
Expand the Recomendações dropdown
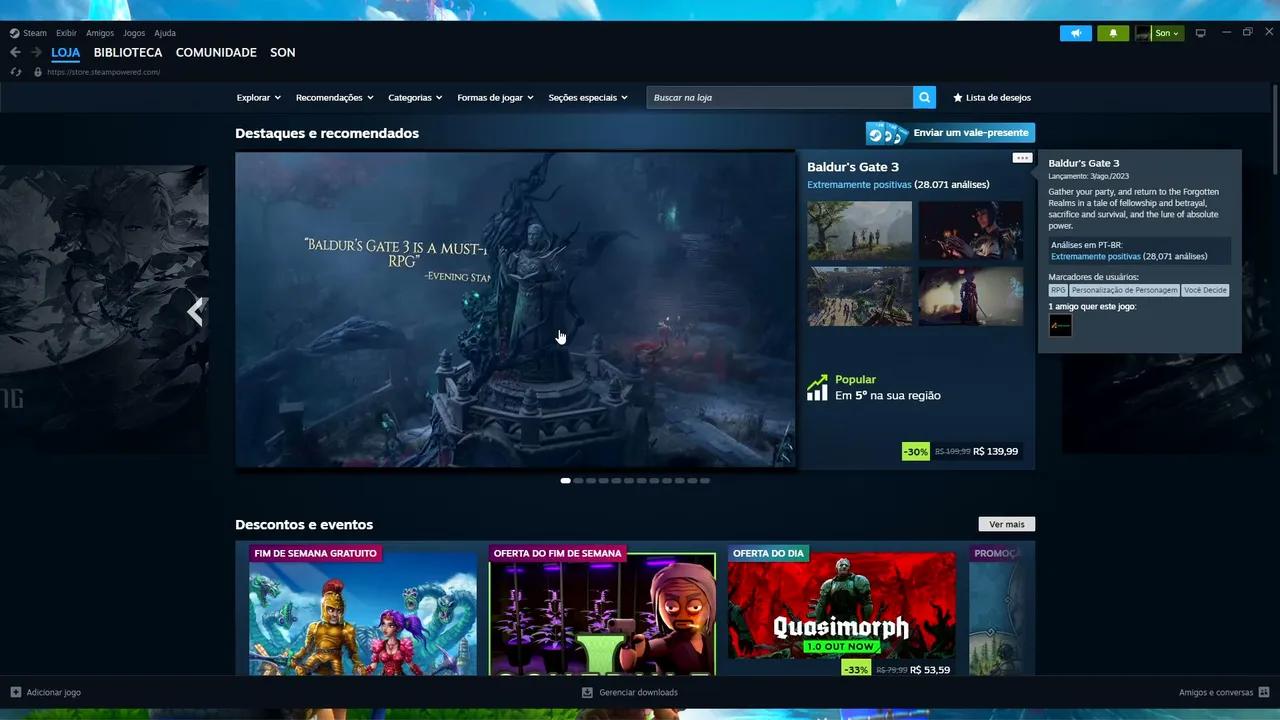pos(334,97)
